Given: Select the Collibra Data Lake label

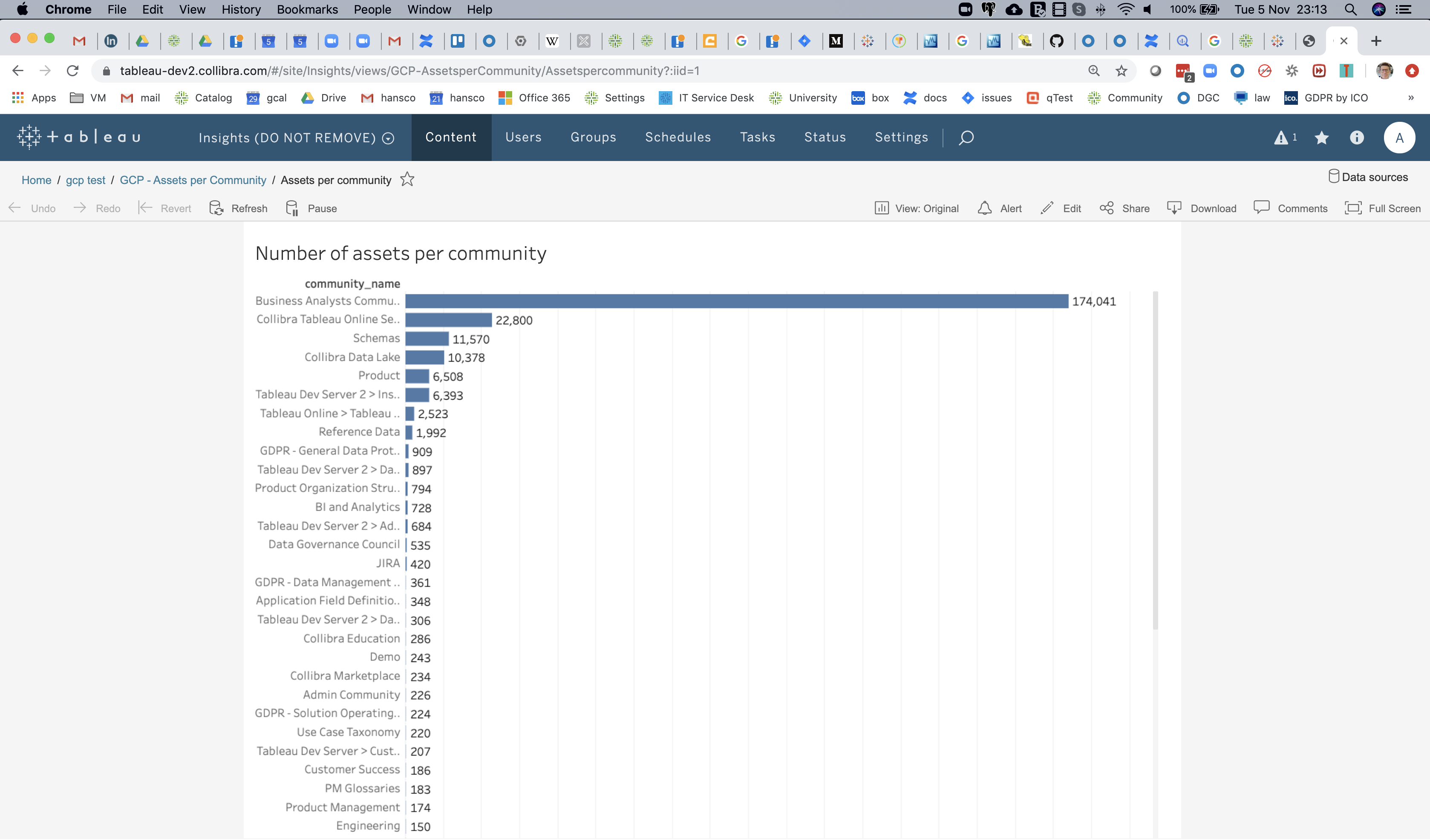Looking at the screenshot, I should click(x=352, y=357).
